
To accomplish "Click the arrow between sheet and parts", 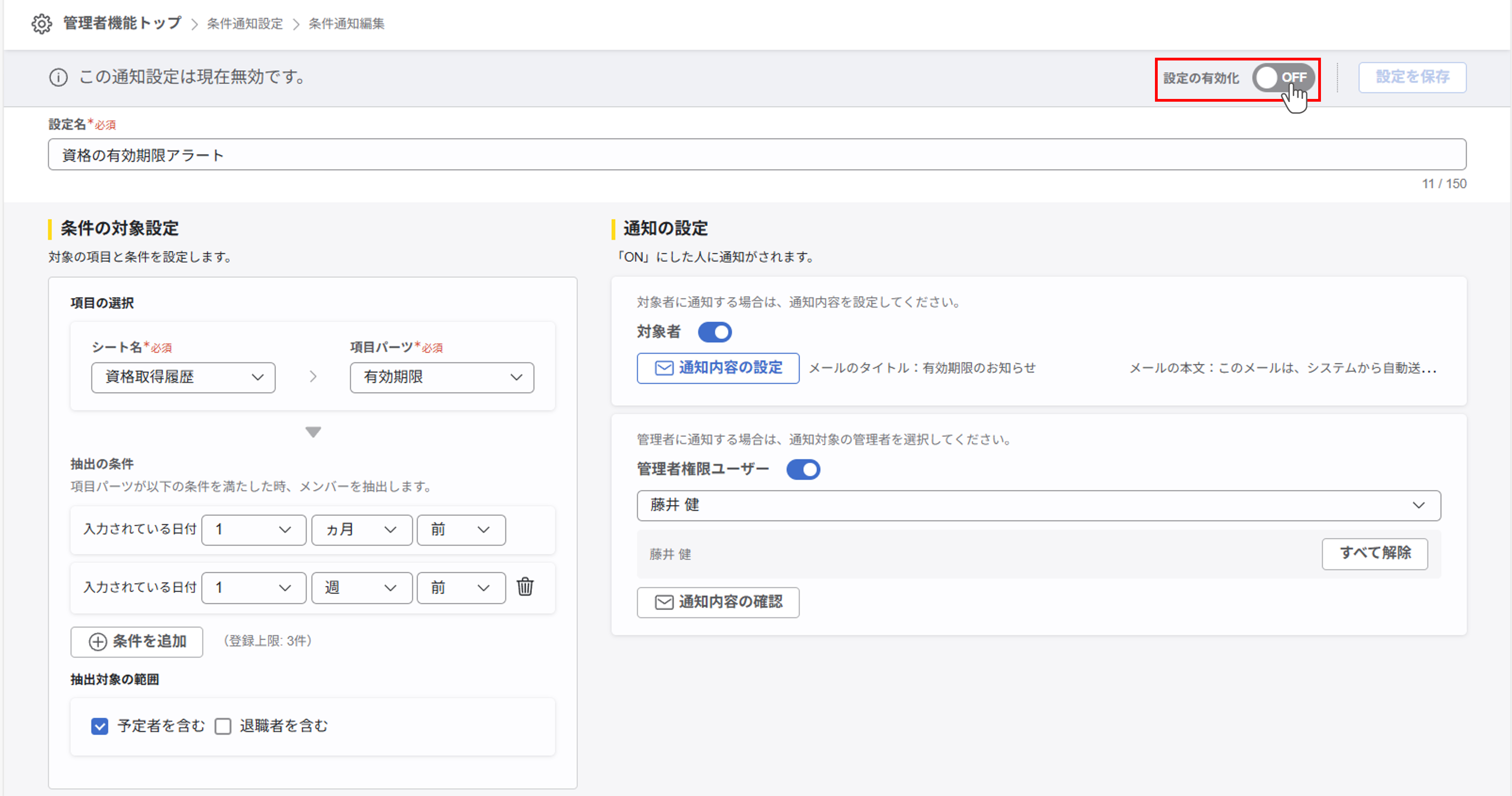I will (x=313, y=377).
